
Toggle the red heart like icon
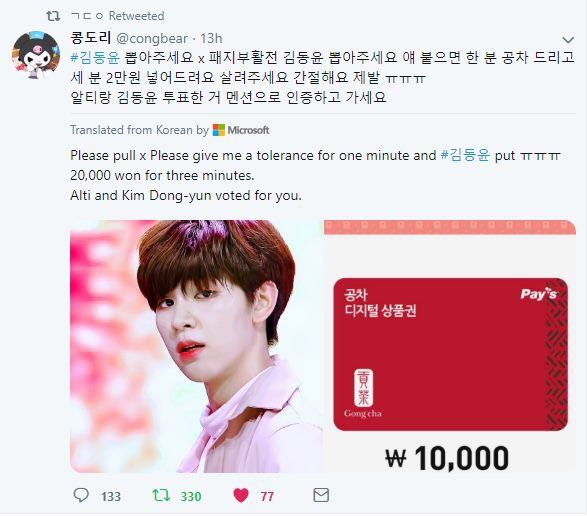coord(241,495)
